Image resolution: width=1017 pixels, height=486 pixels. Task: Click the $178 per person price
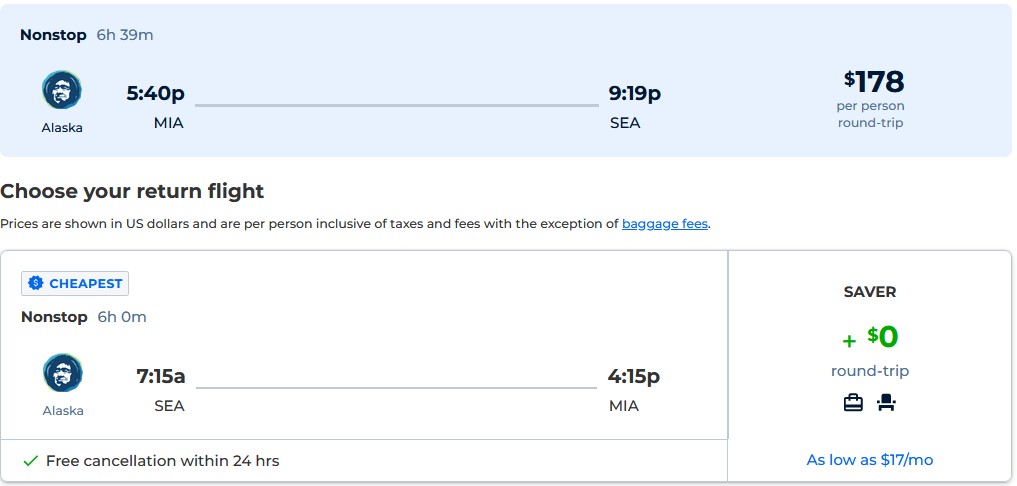pyautogui.click(x=873, y=81)
